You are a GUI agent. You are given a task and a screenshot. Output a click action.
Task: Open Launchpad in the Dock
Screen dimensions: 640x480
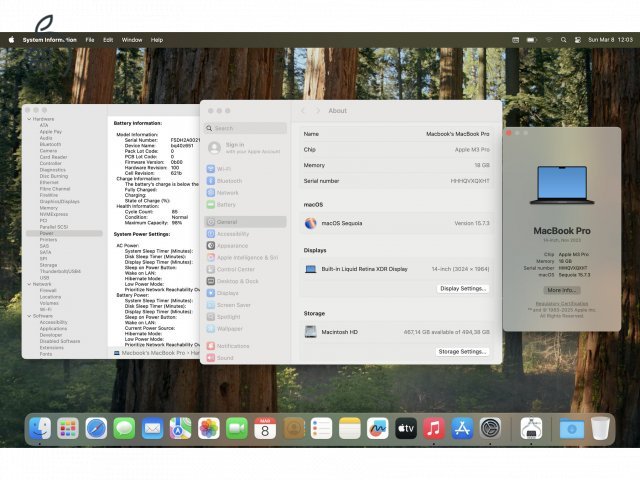(68, 428)
